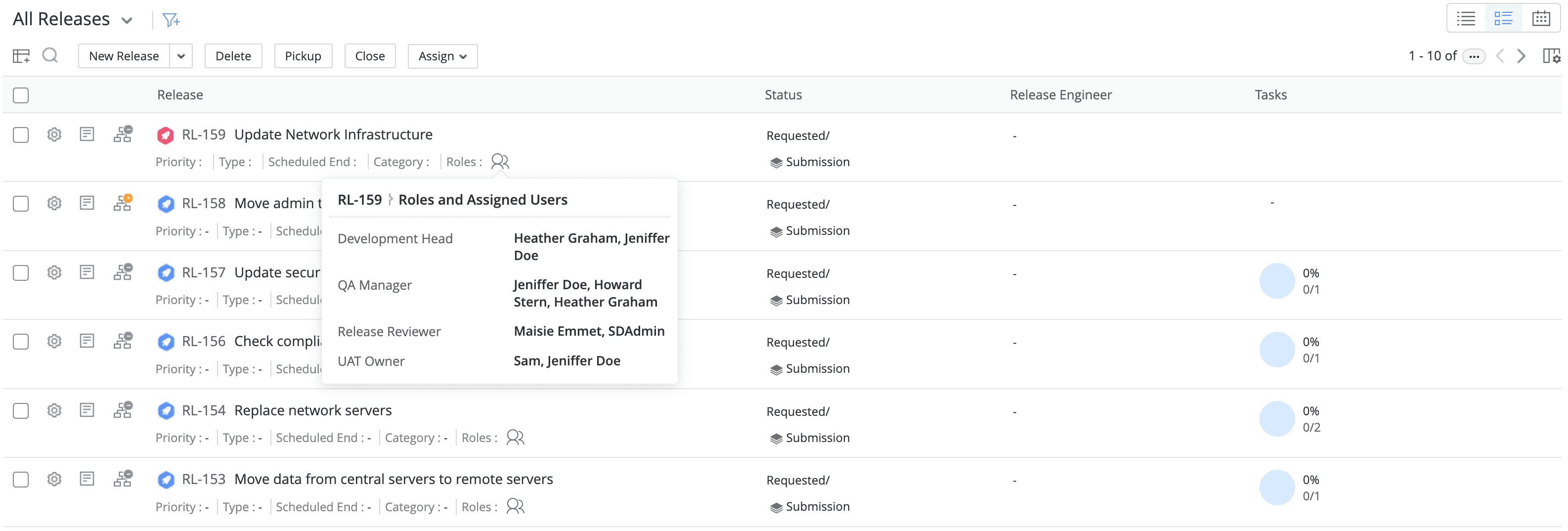
Task: Click the Pickup button
Action: pos(303,55)
